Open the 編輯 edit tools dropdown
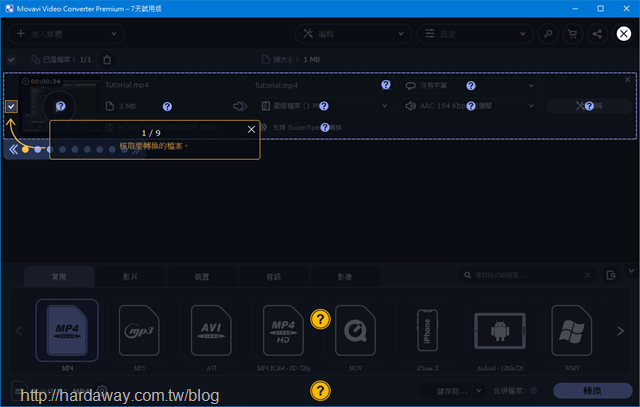The image size is (640, 407). tap(353, 34)
